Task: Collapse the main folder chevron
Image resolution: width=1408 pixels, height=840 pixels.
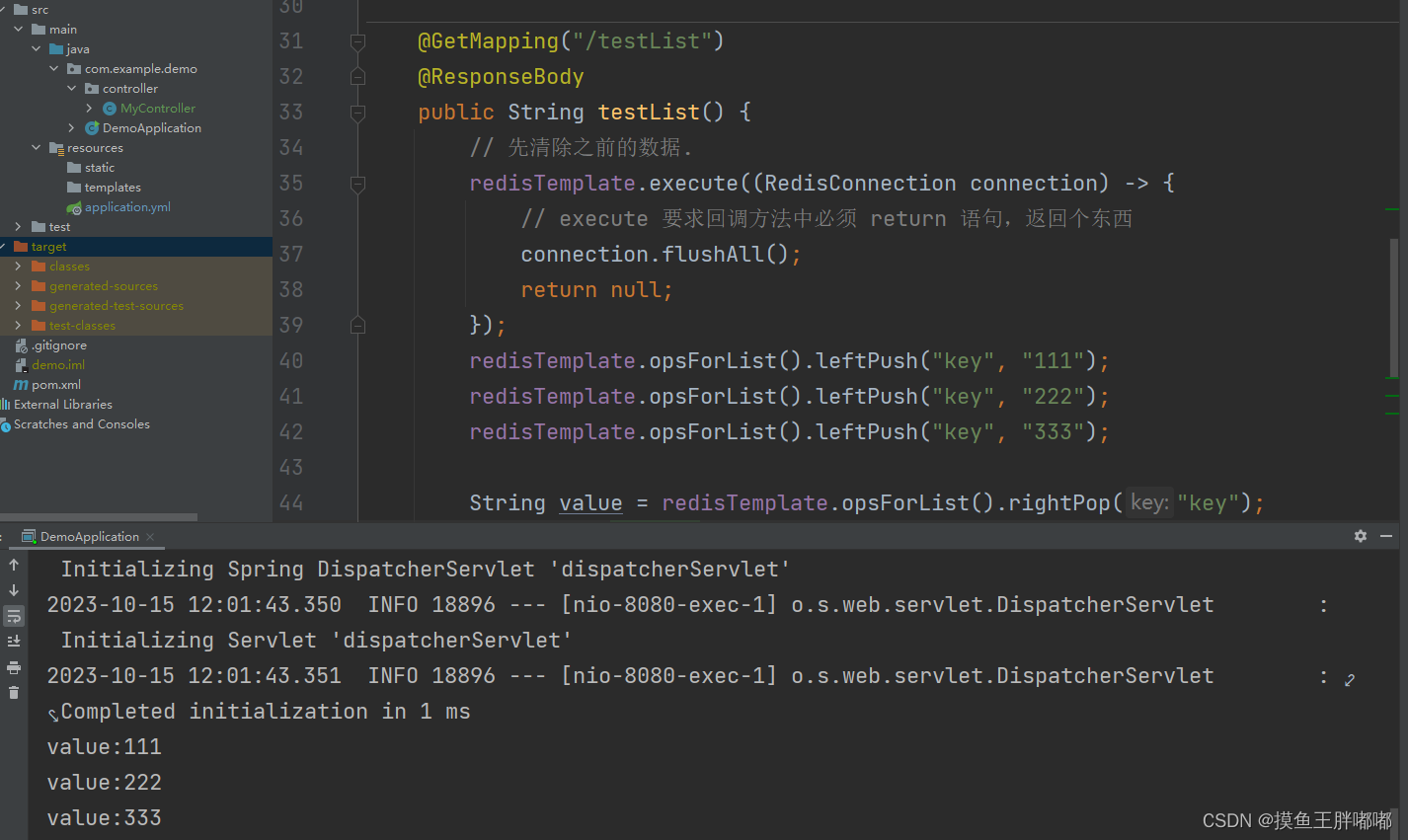Action: click(19, 30)
